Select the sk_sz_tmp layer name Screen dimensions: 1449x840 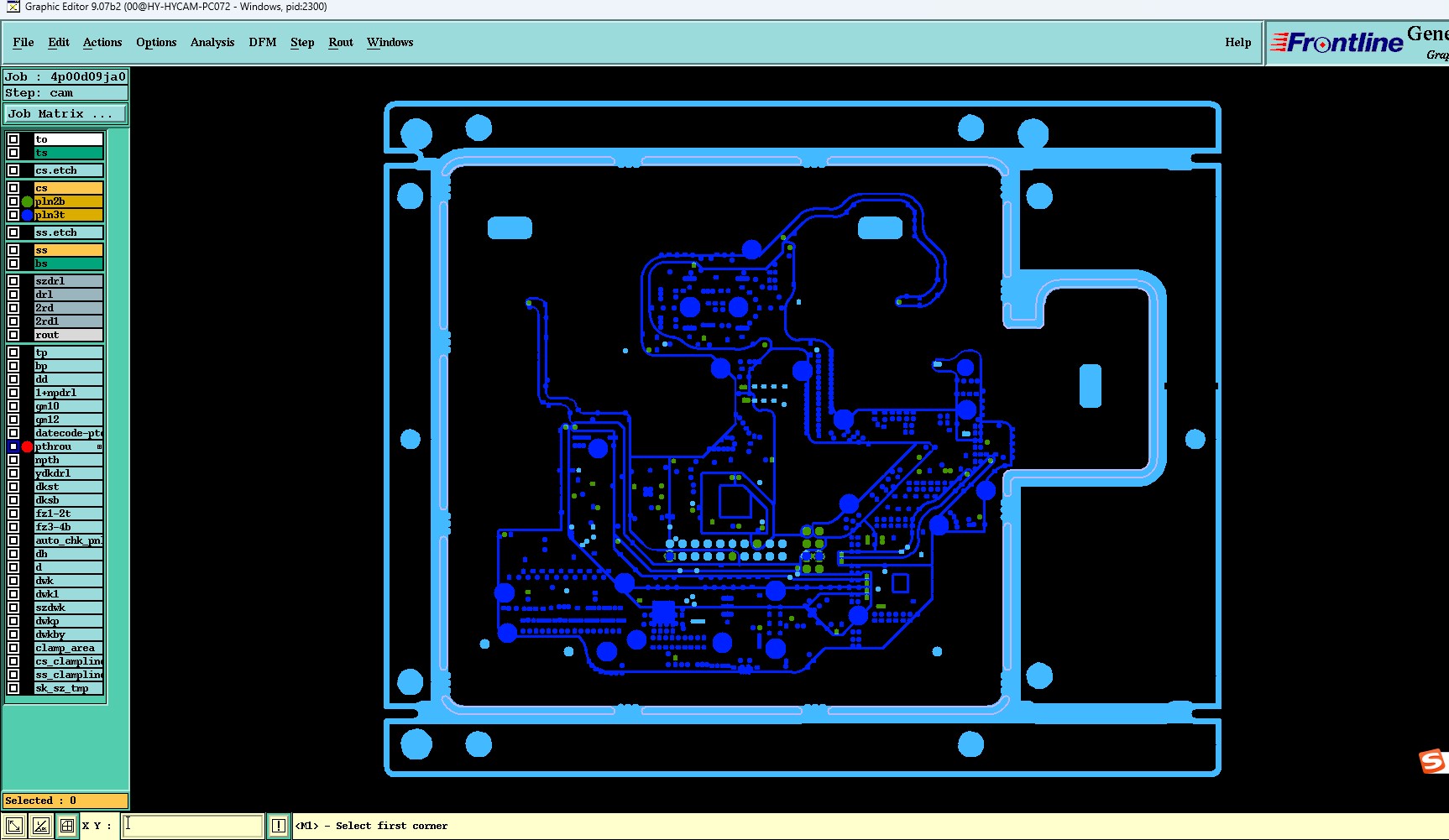pyautogui.click(x=69, y=688)
